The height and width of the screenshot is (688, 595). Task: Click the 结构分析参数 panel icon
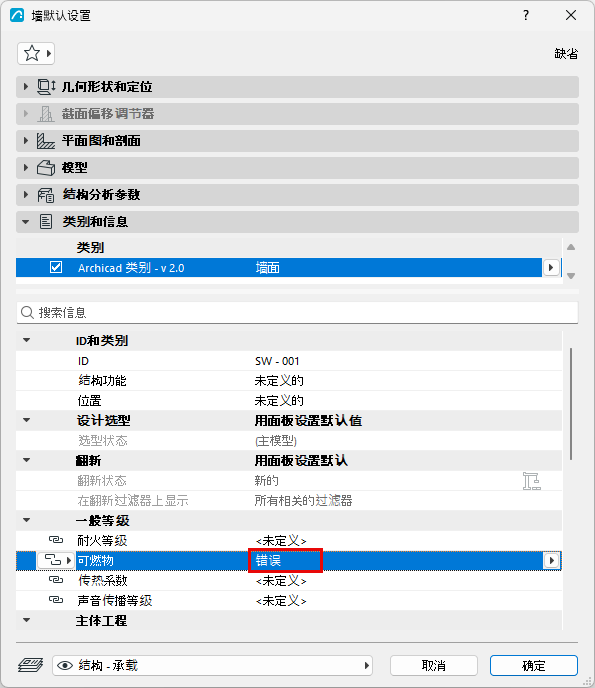46,195
